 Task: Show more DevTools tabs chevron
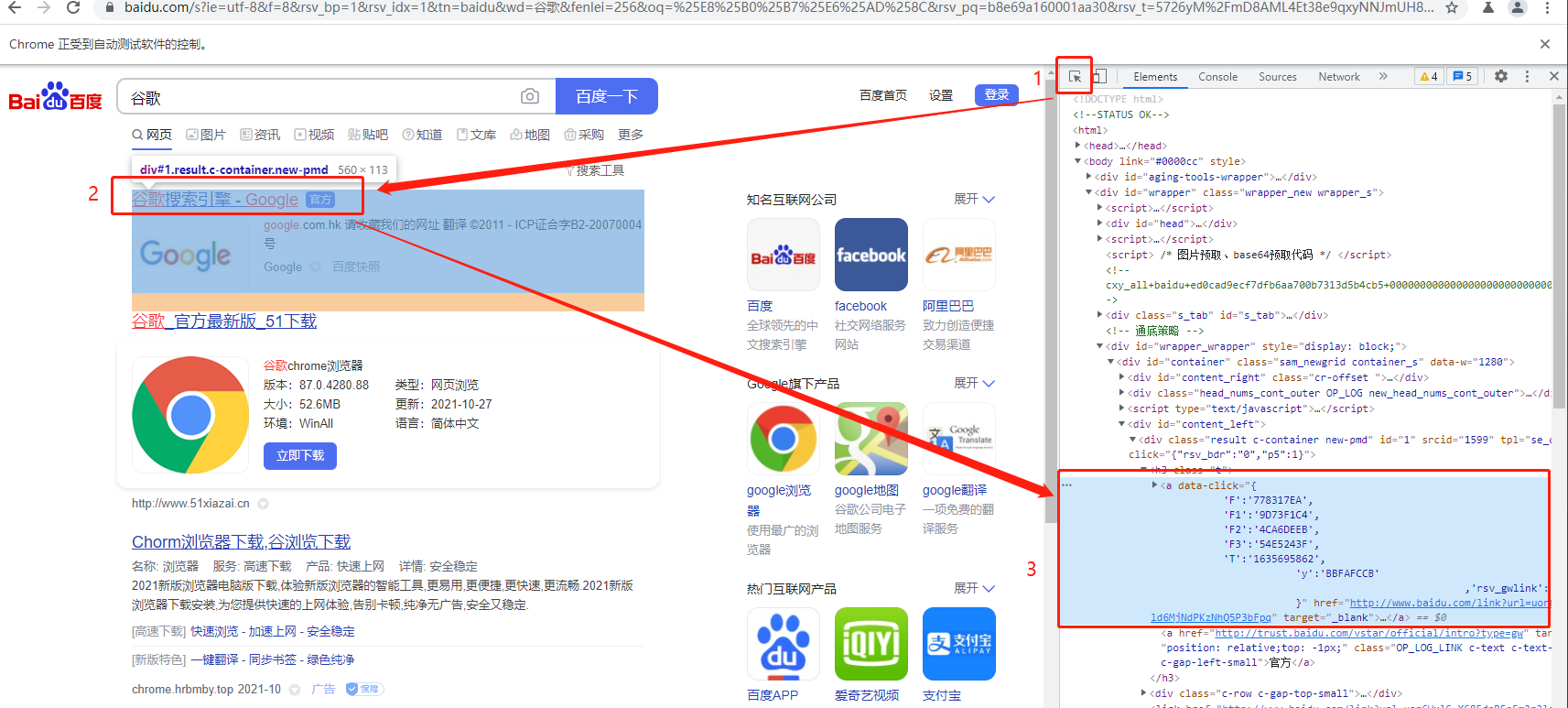point(1383,76)
